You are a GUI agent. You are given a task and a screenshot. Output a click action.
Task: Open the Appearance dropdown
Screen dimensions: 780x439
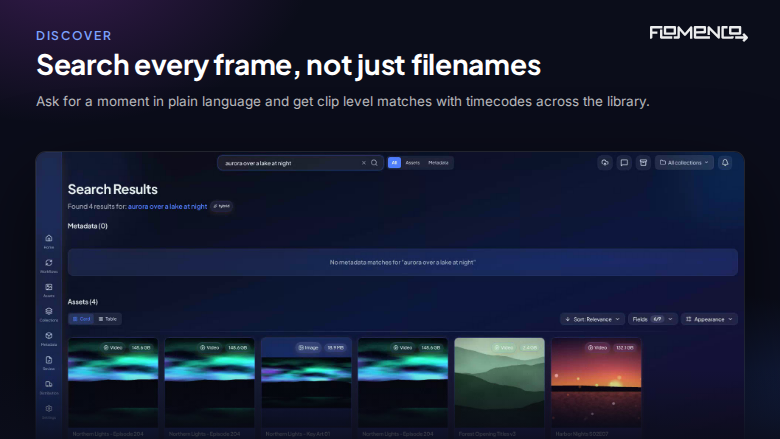(x=709, y=319)
